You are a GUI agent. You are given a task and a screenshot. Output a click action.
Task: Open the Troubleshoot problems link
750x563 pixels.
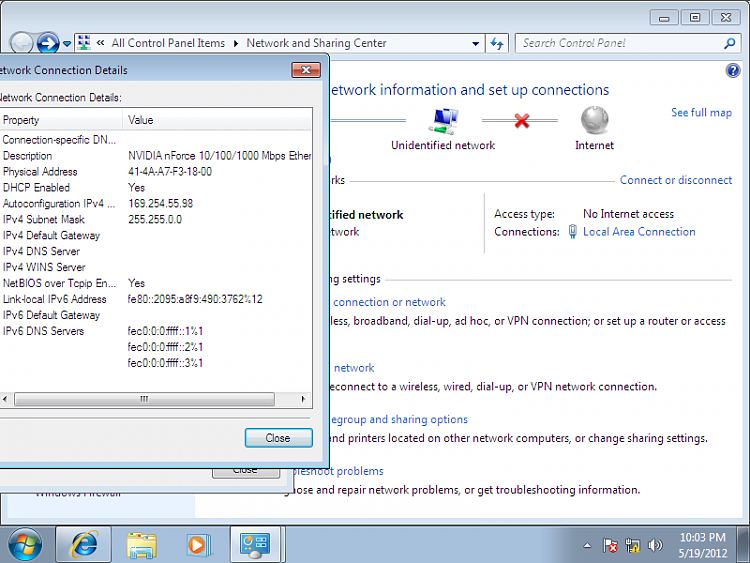(338, 471)
